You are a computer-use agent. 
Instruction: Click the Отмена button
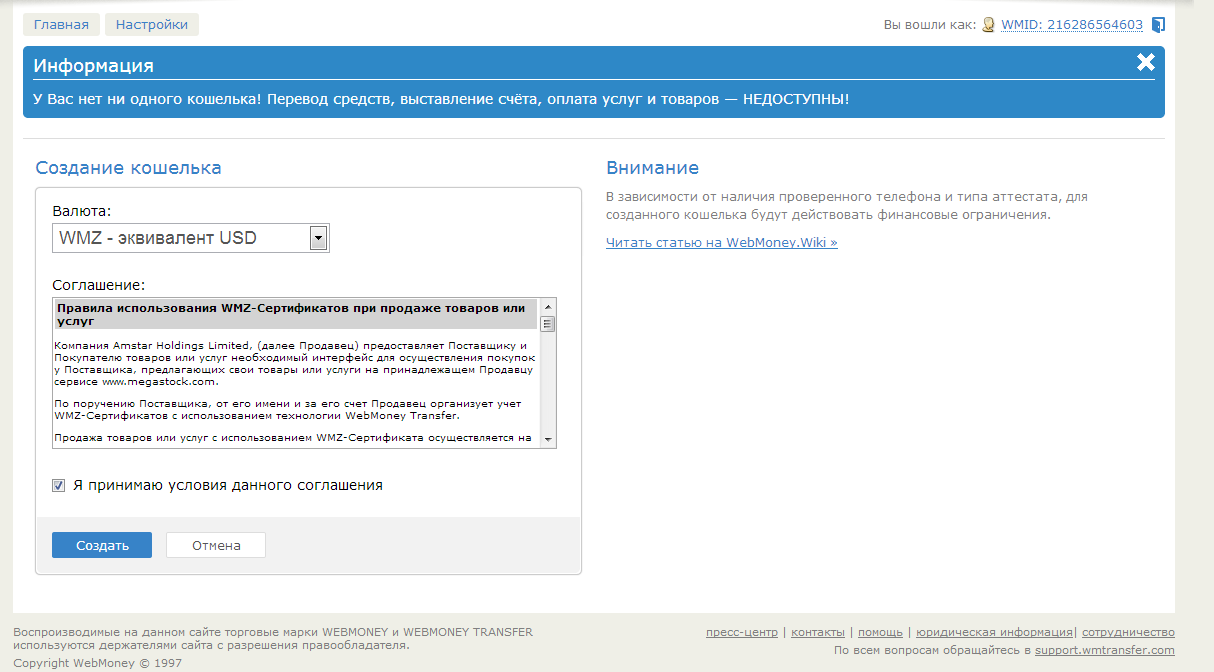216,545
